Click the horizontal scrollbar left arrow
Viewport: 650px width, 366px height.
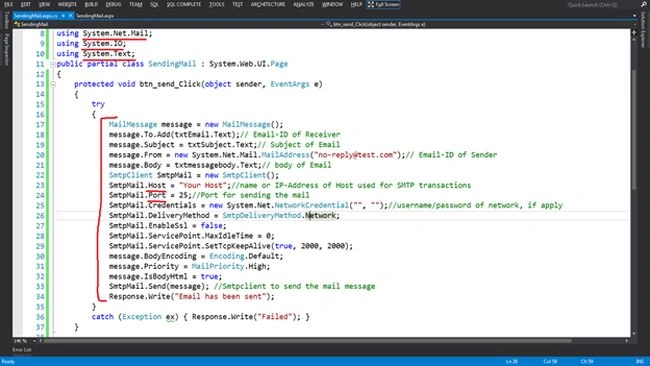pyautogui.click(x=40, y=341)
